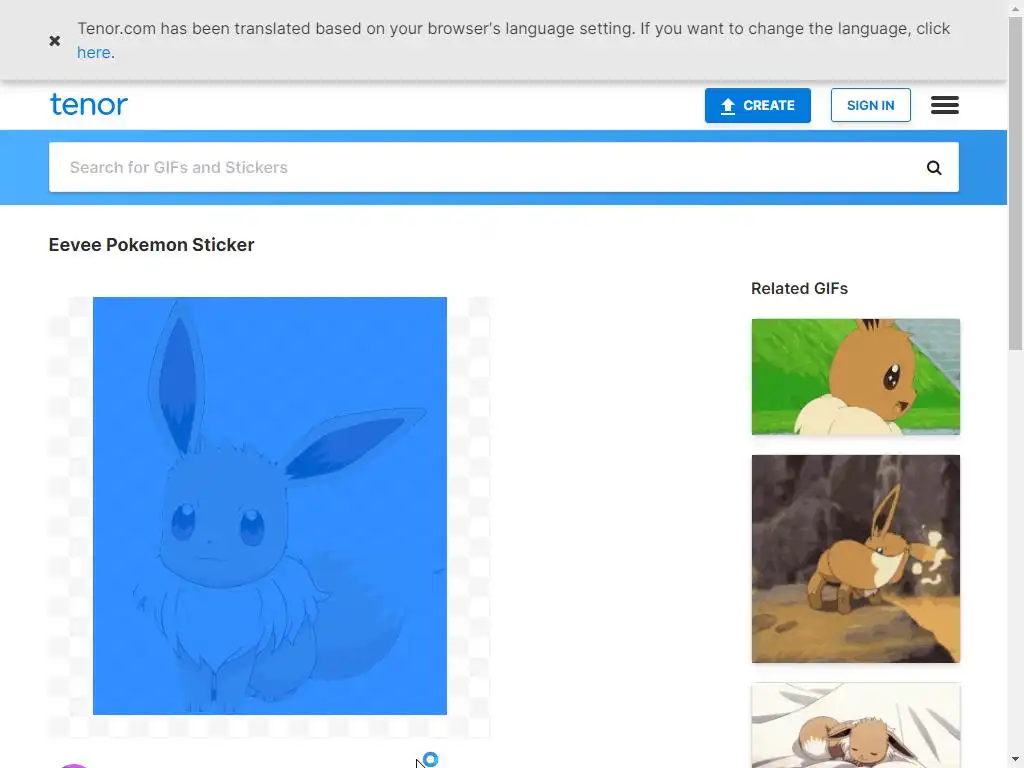Image resolution: width=1024 pixels, height=768 pixels.
Task: Open the hamburger menu
Action: point(945,105)
